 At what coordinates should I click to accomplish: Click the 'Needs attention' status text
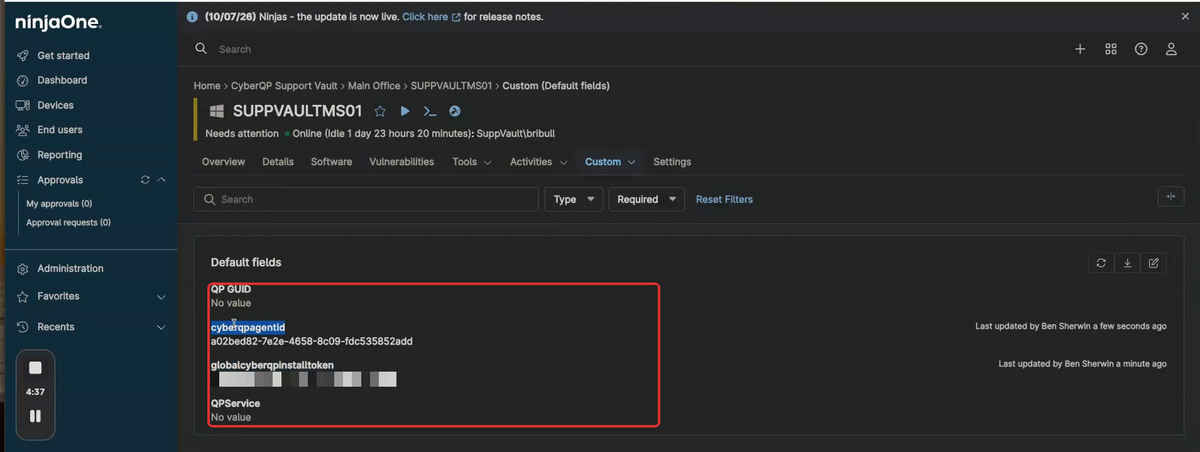[x=242, y=133]
